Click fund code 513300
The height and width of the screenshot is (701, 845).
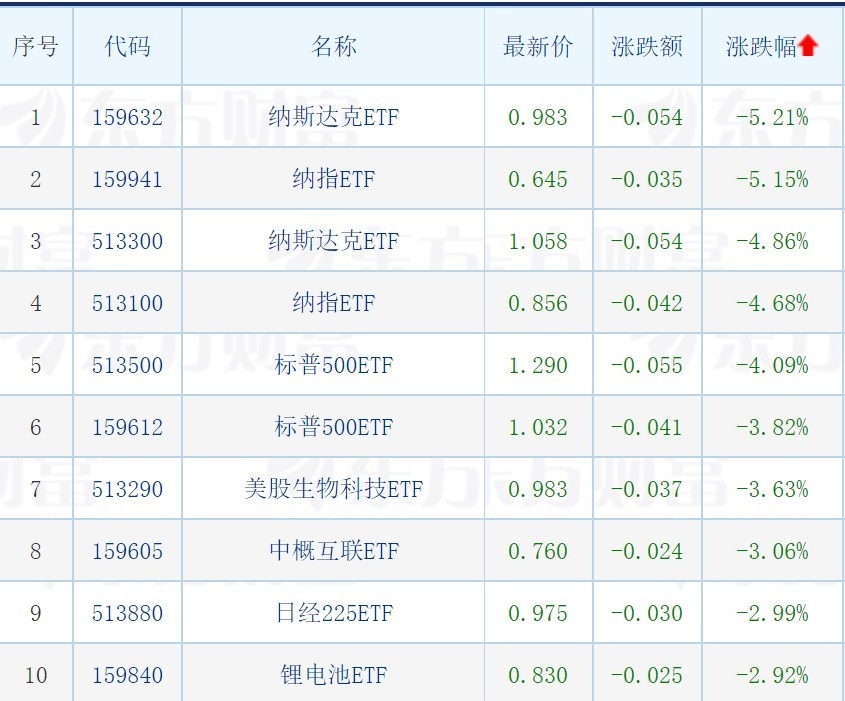click(127, 242)
